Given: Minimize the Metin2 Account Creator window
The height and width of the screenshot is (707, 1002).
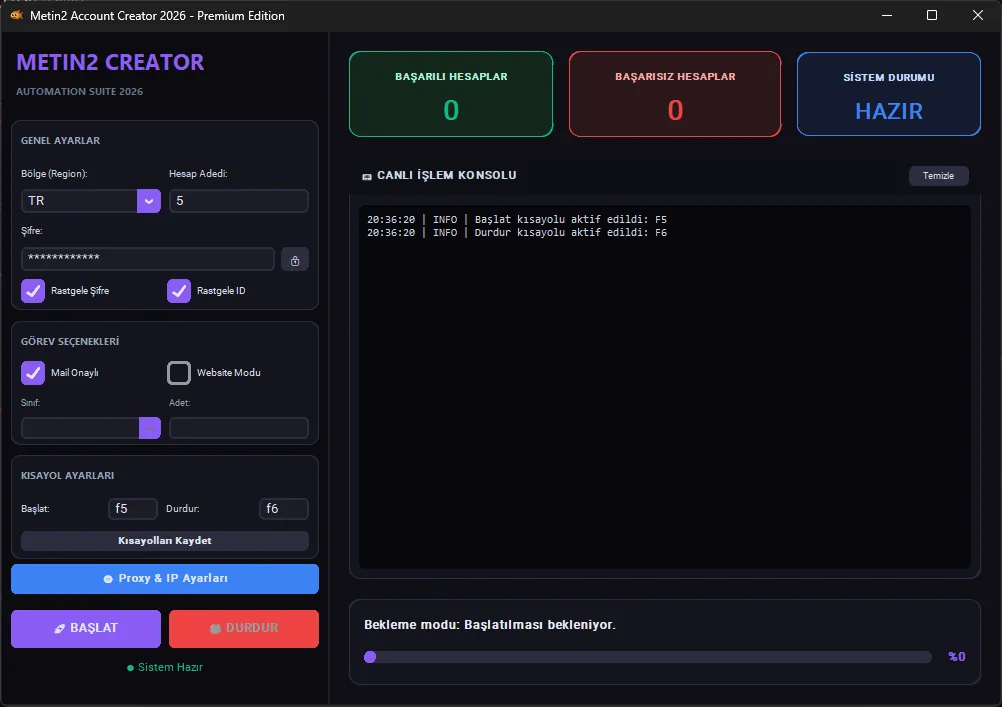Looking at the screenshot, I should point(887,15).
